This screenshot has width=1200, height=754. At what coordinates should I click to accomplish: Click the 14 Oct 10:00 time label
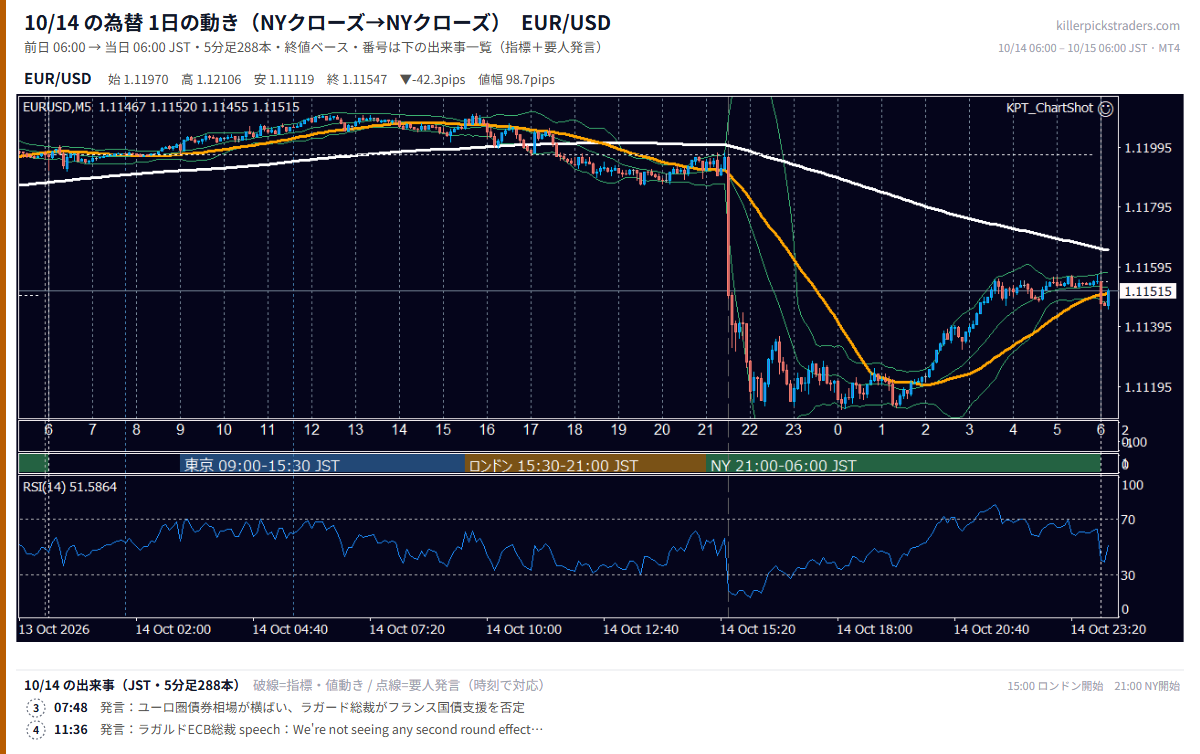(x=524, y=630)
